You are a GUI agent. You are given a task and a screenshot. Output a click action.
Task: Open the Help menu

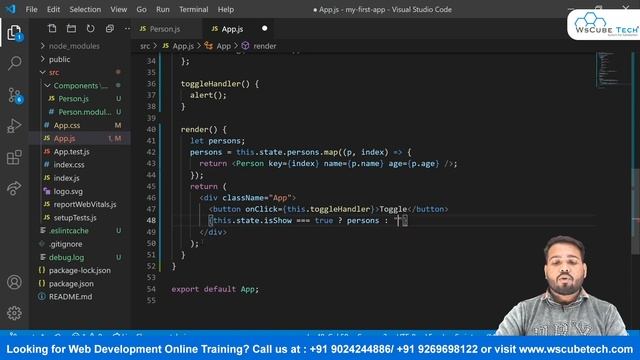click(x=226, y=9)
